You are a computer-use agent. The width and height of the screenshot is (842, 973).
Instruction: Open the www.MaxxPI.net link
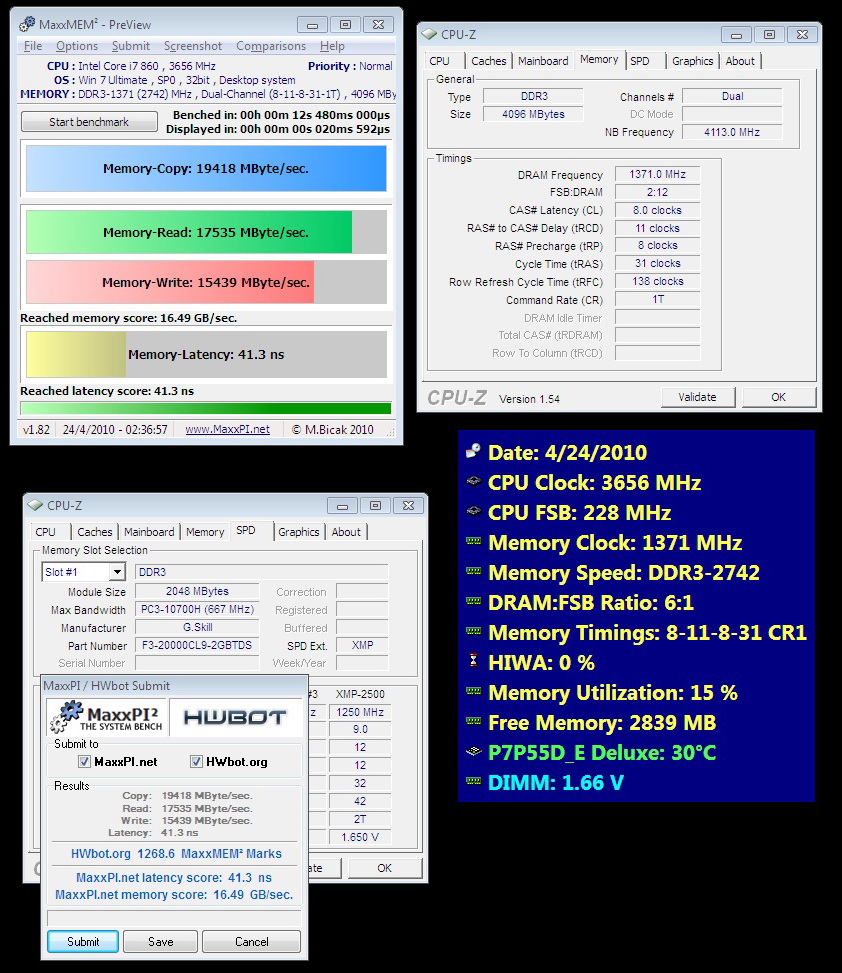point(228,429)
